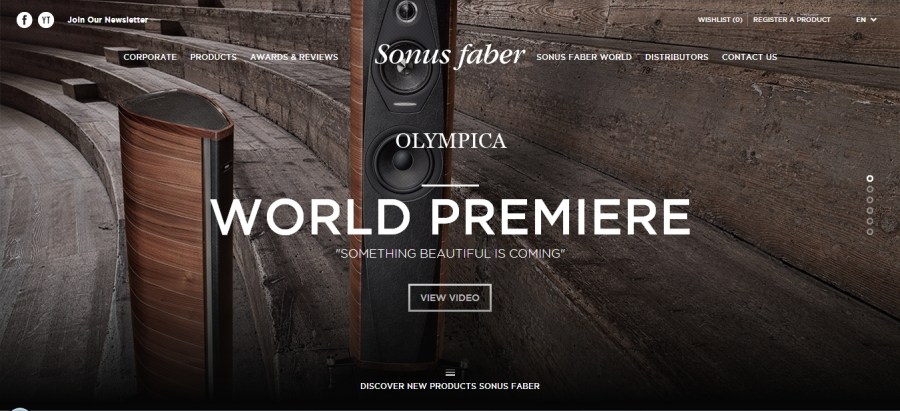Image resolution: width=900 pixels, height=411 pixels.
Task: Select the first slide indicator dot
Action: [x=870, y=179]
